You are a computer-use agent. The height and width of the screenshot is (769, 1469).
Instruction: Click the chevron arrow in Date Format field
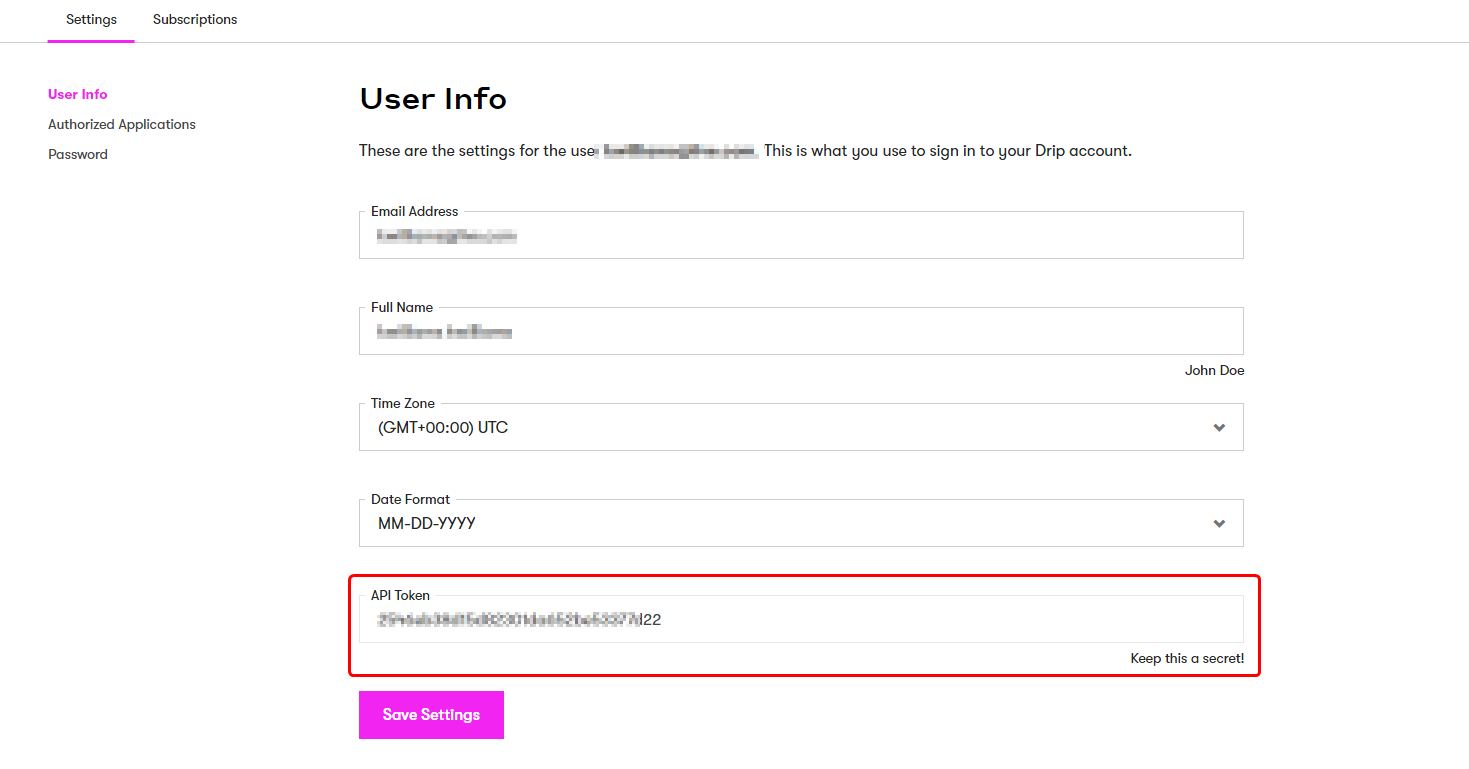coord(1218,524)
